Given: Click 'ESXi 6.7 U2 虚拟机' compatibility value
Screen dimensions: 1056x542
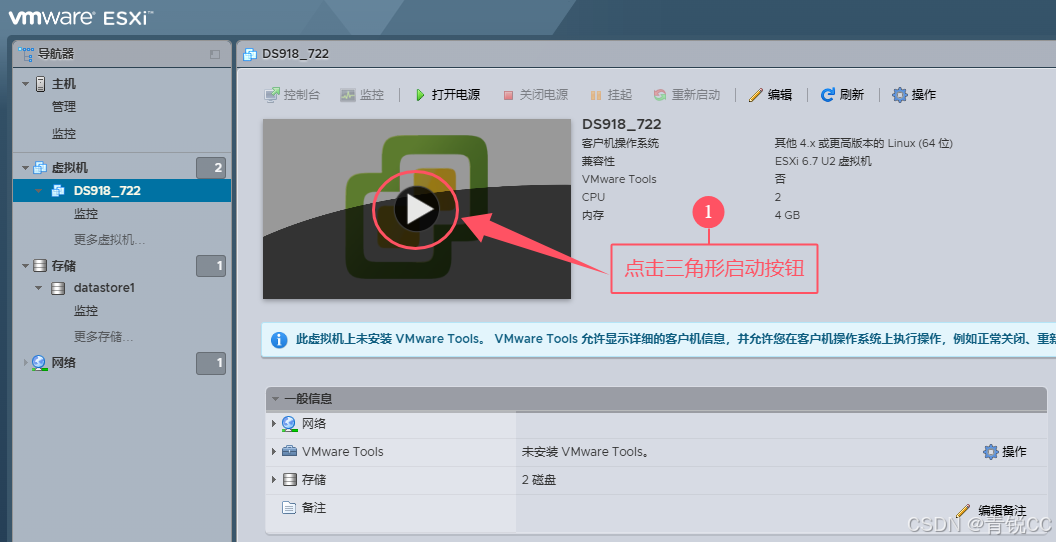Looking at the screenshot, I should [823, 162].
